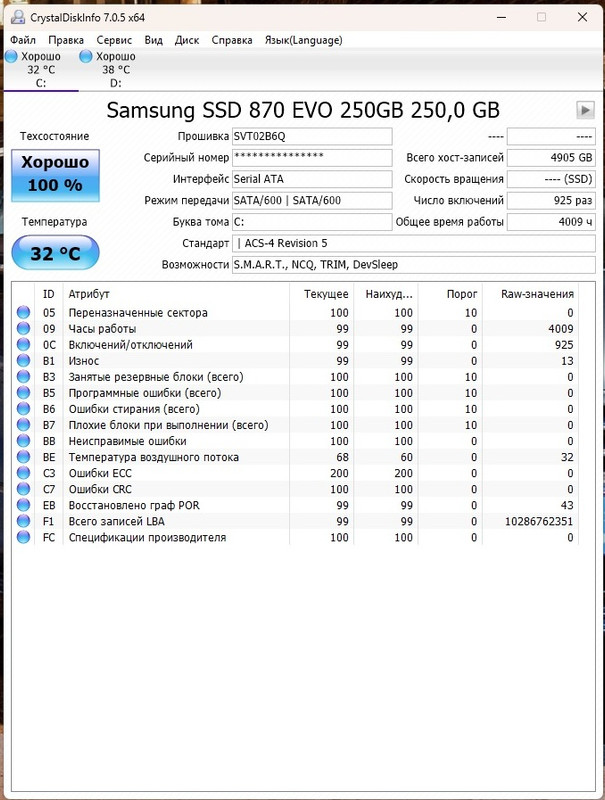Click the status icon for attribute 0C
The image size is (605, 800).
[x=23, y=344]
